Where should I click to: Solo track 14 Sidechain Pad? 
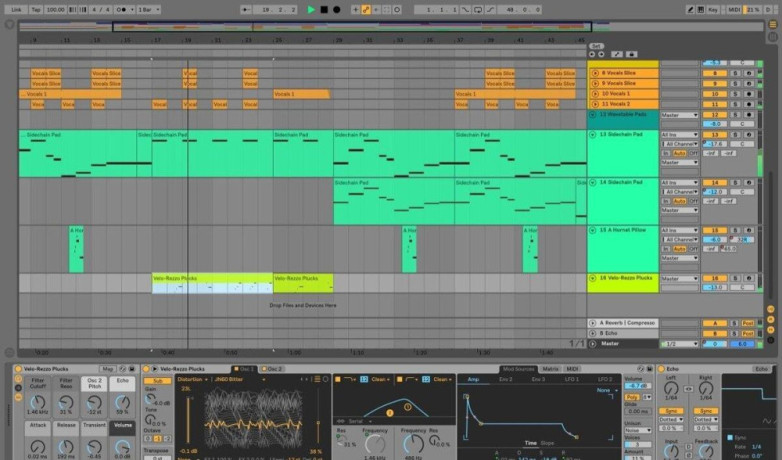pos(735,183)
